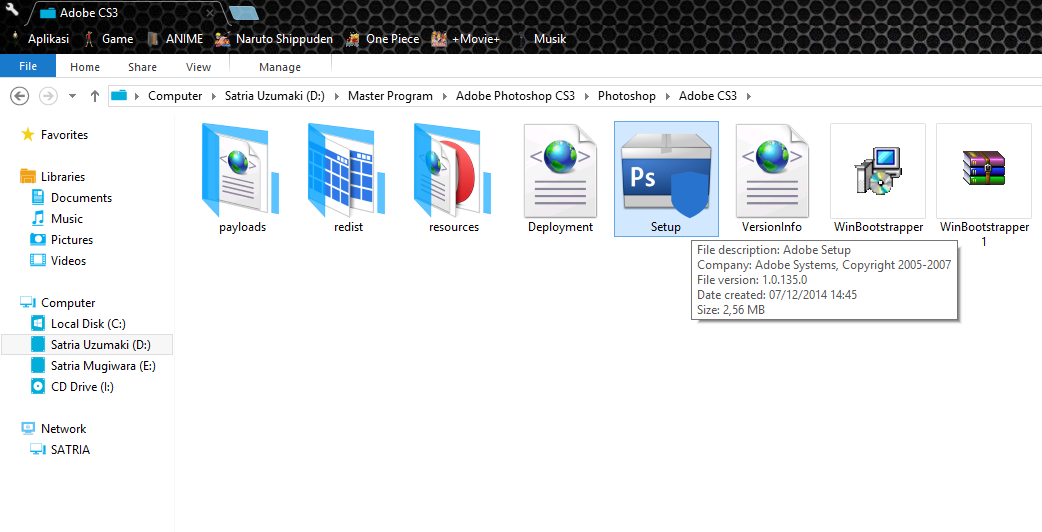The width and height of the screenshot is (1042, 532).
Task: Open Videos library
Action: pyautogui.click(x=68, y=261)
